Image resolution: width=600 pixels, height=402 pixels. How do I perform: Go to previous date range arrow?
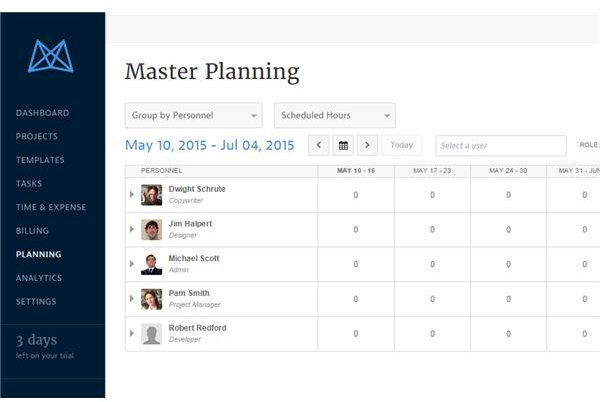[319, 145]
